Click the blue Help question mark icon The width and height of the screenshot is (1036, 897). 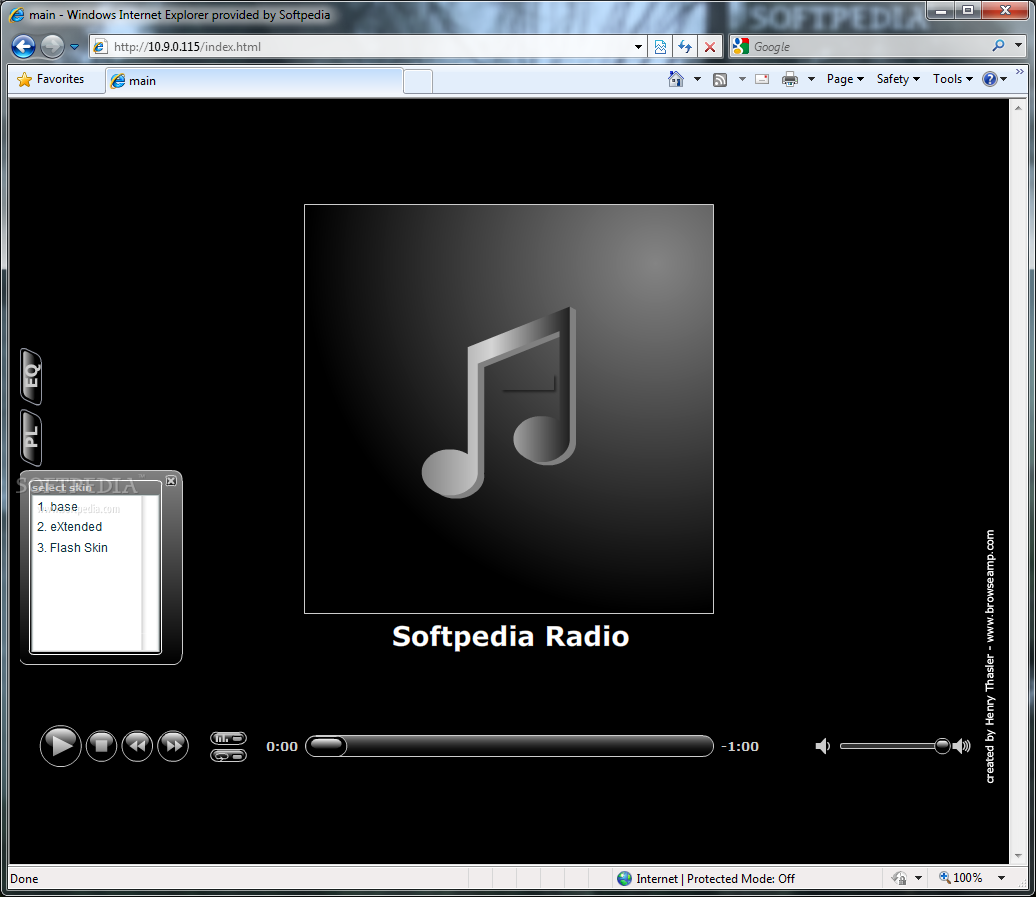(x=990, y=79)
